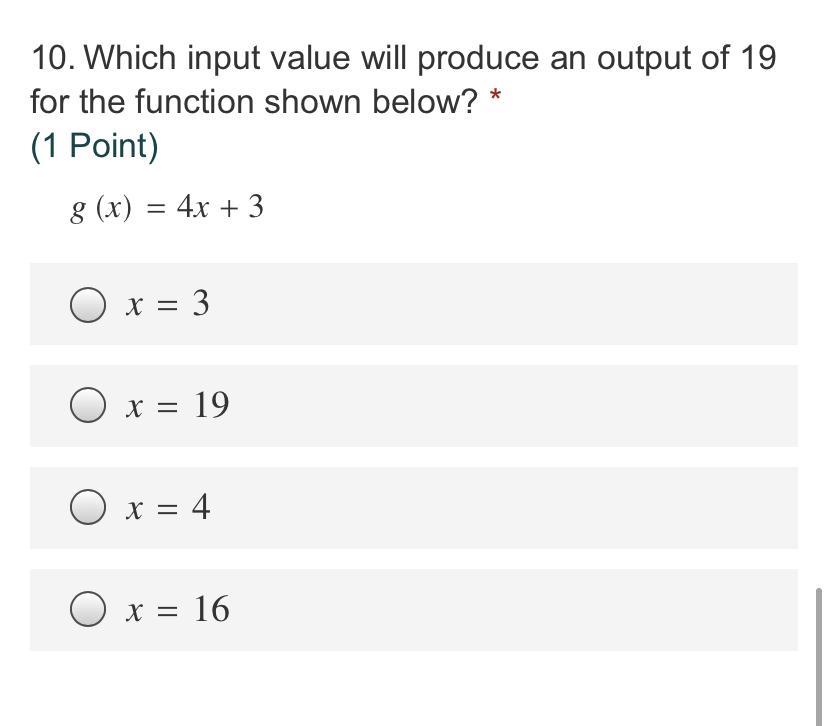Click the vertical scrollbar at right edge
Viewport: 828px width, 726px height.
820,650
